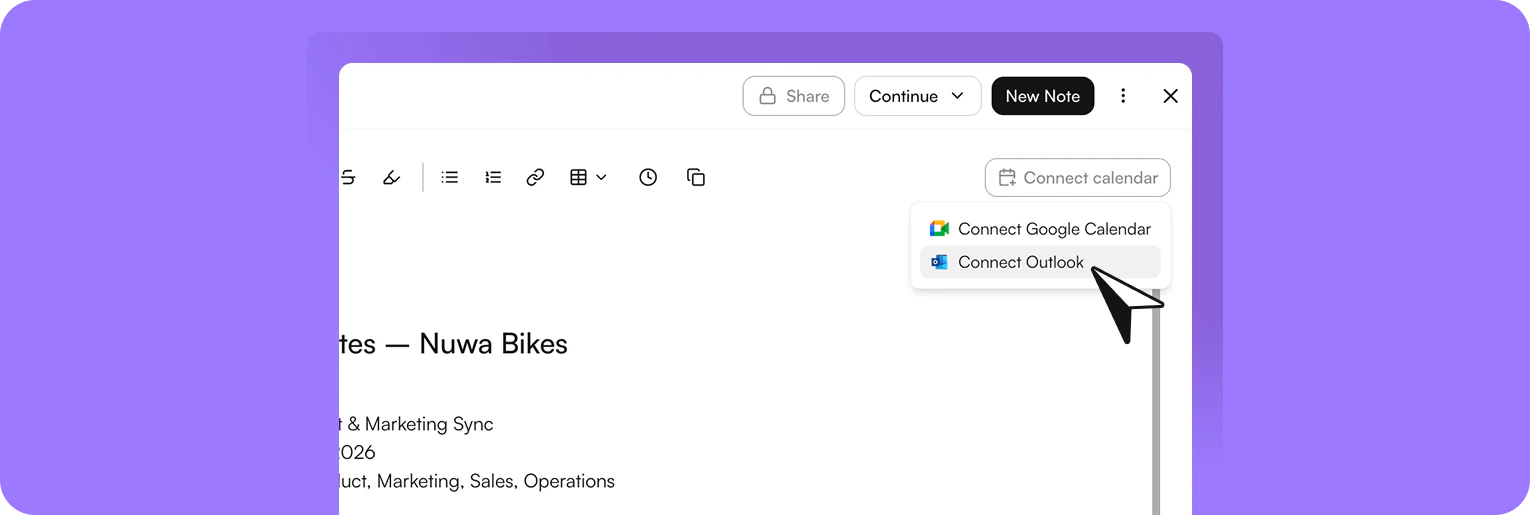Create a New Note
The width and height of the screenshot is (1530, 515).
(1043, 96)
